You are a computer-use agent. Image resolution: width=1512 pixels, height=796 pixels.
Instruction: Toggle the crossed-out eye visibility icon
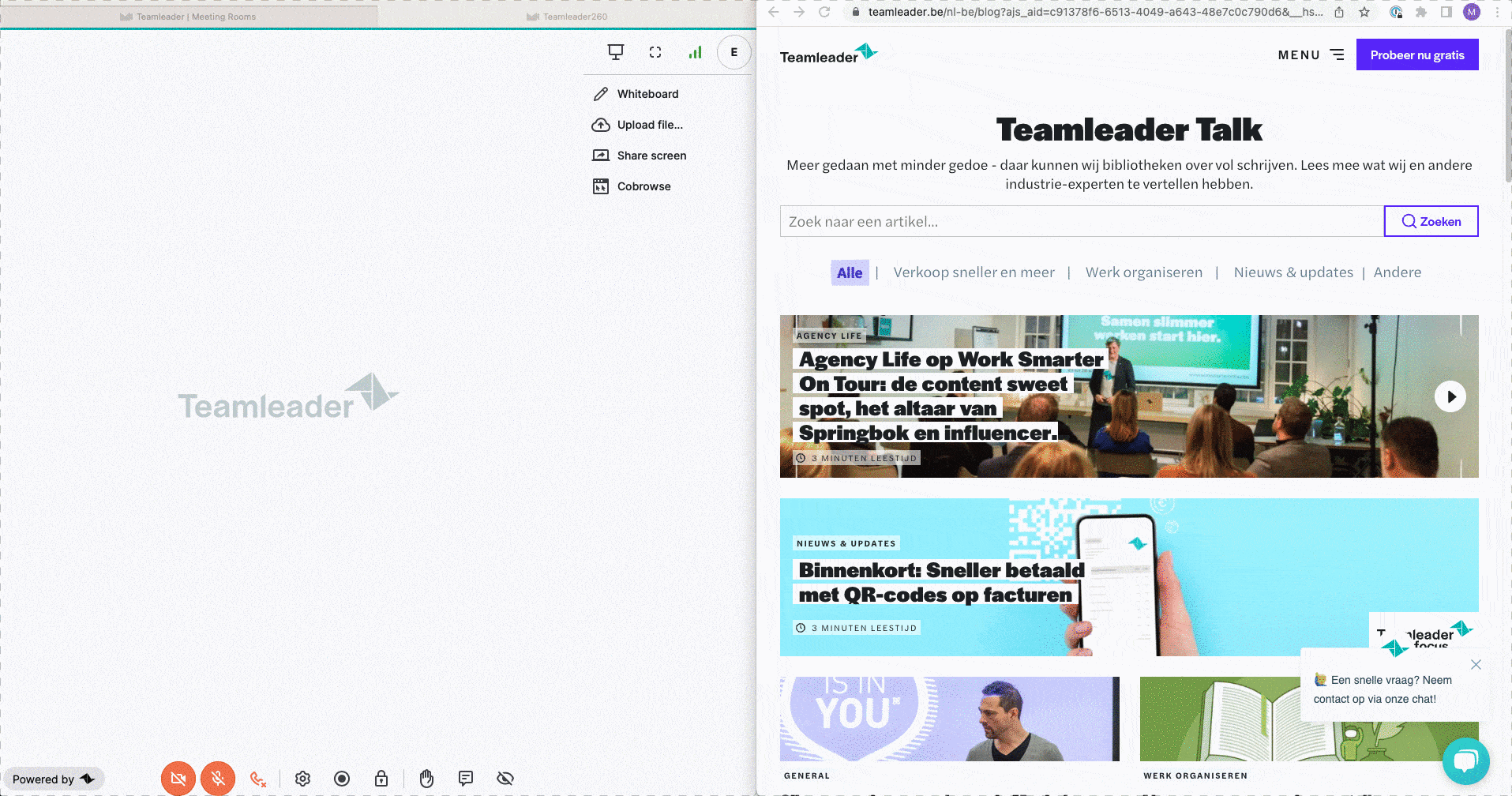tap(505, 779)
